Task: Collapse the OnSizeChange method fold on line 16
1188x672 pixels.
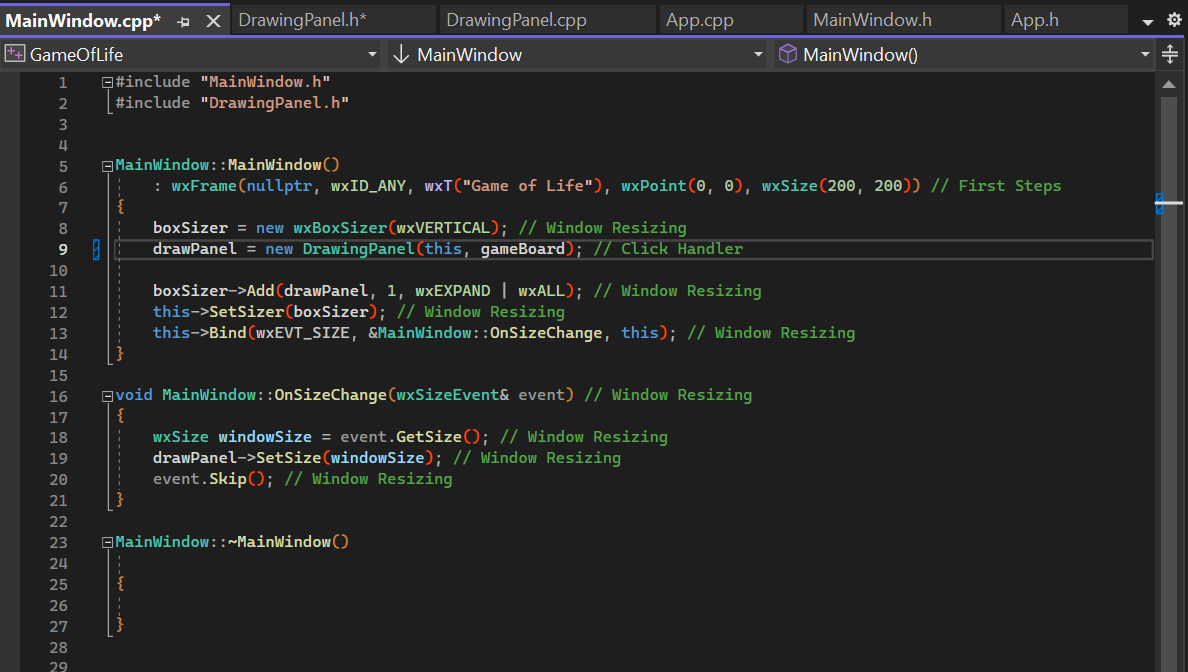Action: [x=106, y=394]
